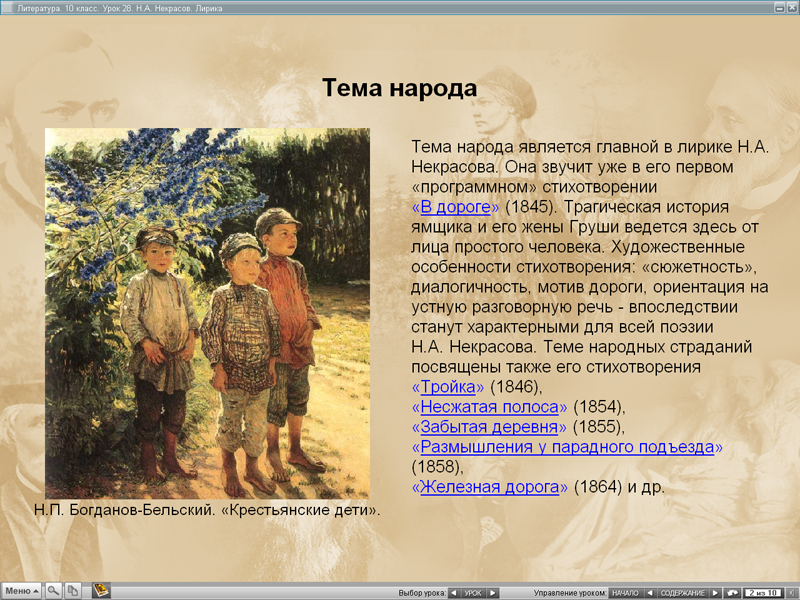Open СОДЕРЖАНИЕ lesson contents
800x600 pixels.
[x=683, y=590]
